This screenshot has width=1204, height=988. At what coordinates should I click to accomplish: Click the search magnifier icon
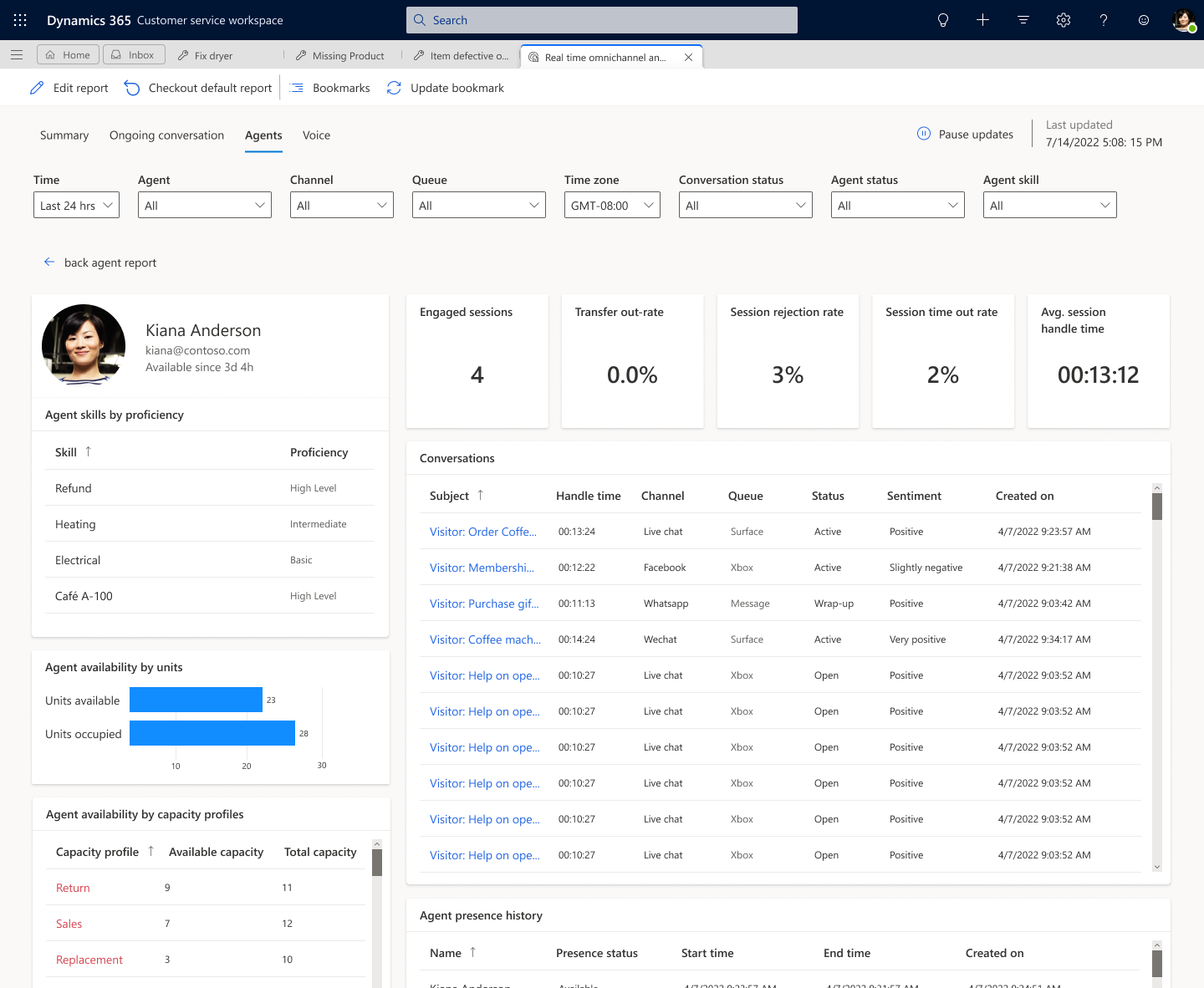tap(420, 20)
